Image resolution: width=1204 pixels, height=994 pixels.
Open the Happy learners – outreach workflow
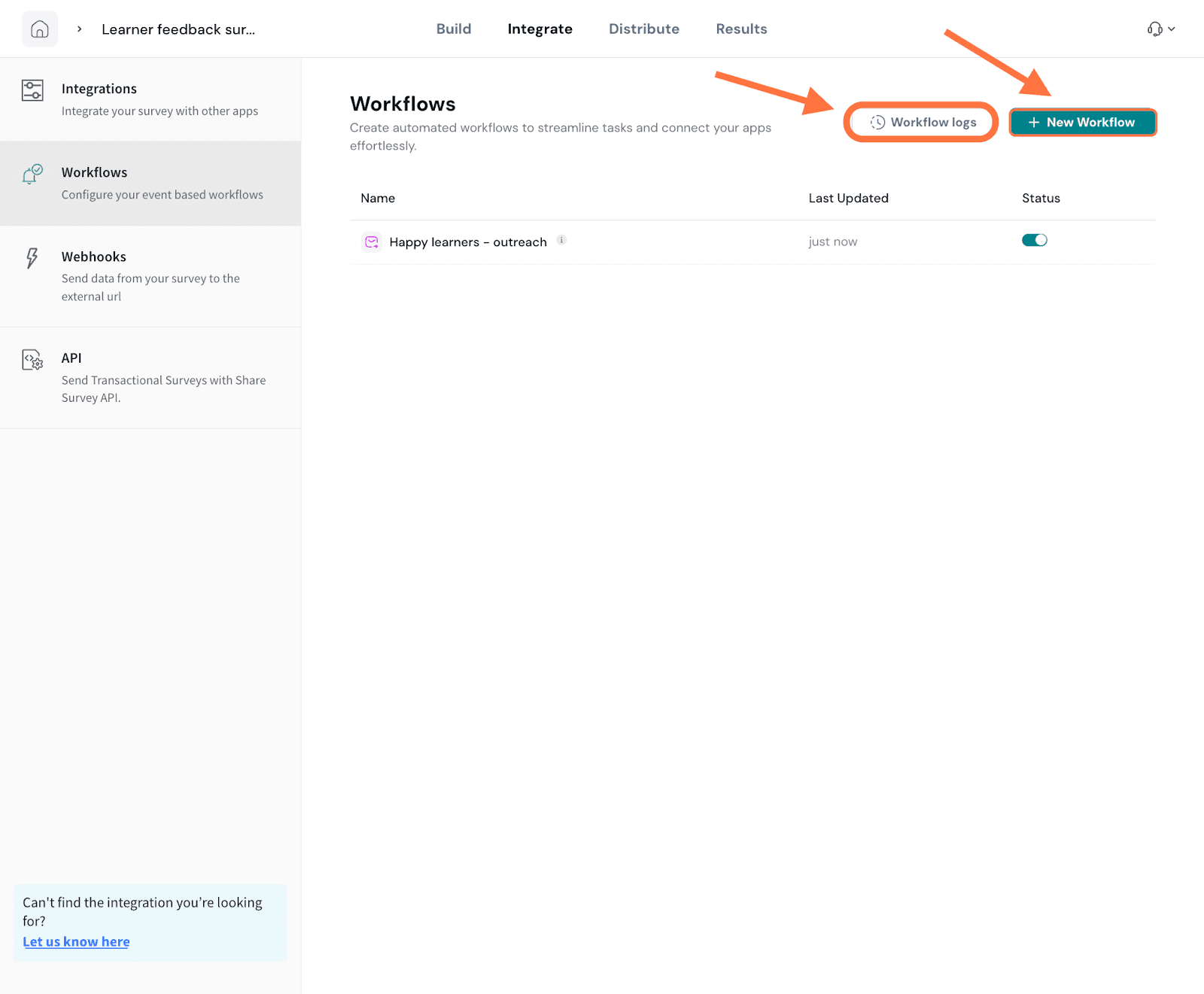click(467, 242)
